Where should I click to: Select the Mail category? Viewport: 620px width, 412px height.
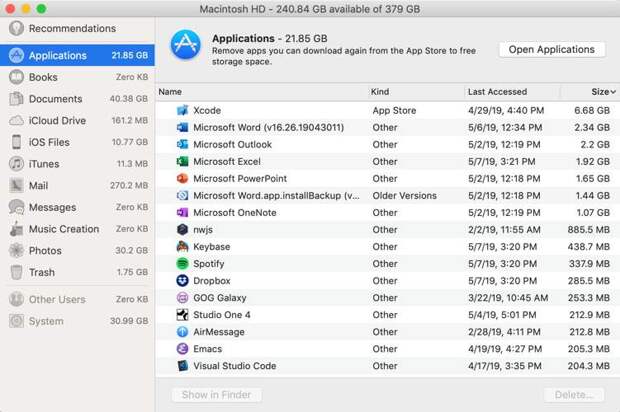click(78, 185)
